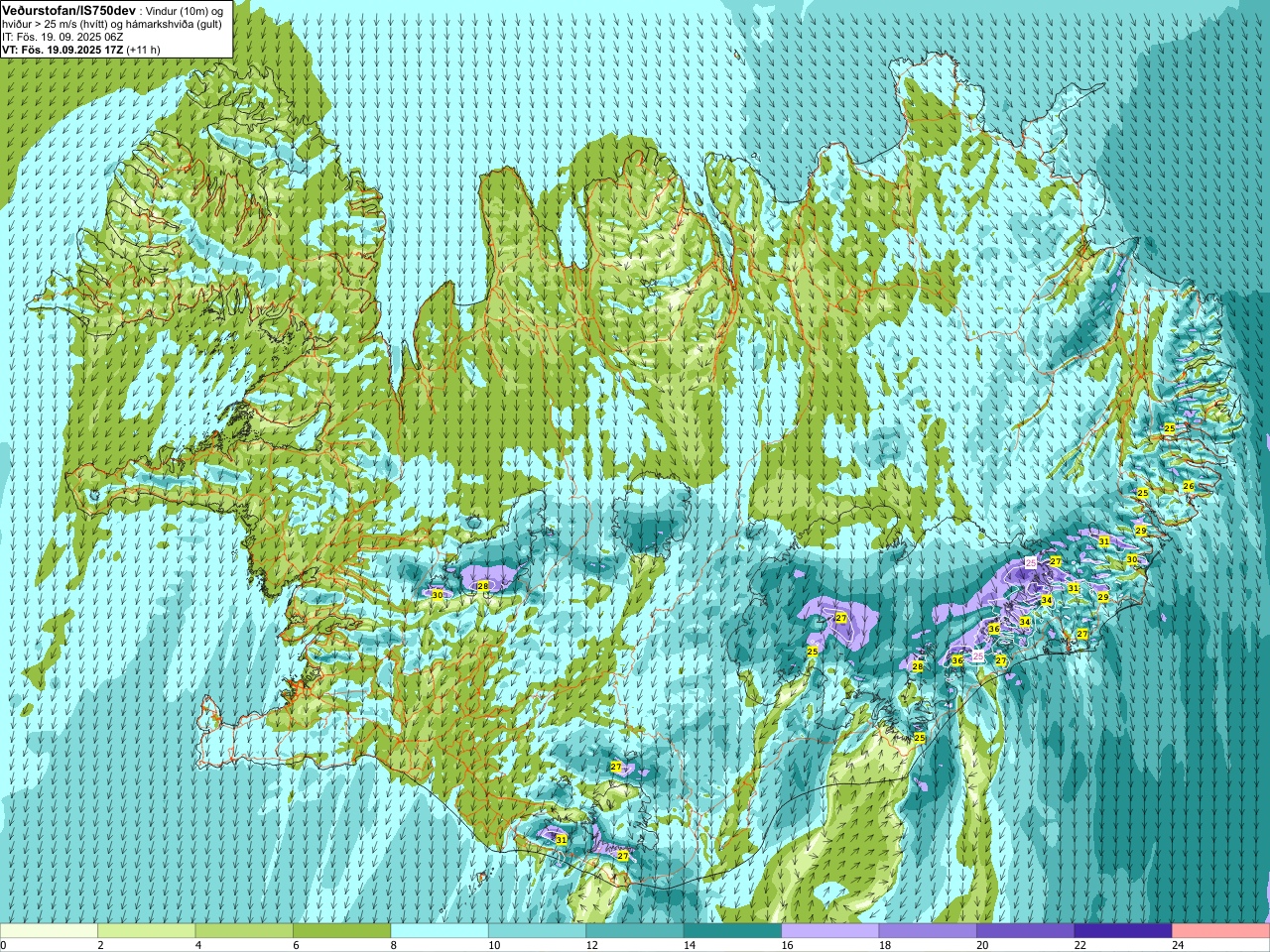1270x952 pixels.
Task: Click the 'IT: Fös. 19. 09. 2025 06Z' line
Action: [63, 37]
